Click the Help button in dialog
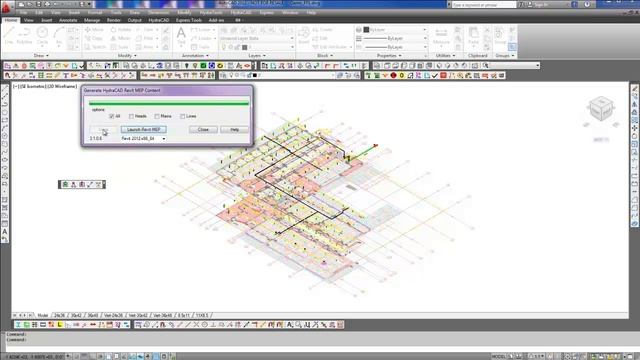 click(x=234, y=129)
